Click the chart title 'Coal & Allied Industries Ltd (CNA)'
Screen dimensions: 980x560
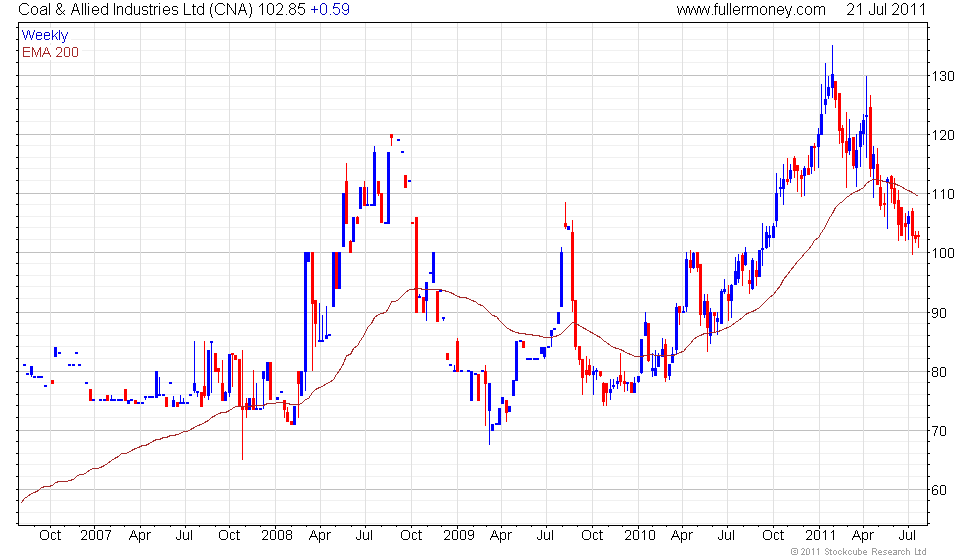point(136,10)
